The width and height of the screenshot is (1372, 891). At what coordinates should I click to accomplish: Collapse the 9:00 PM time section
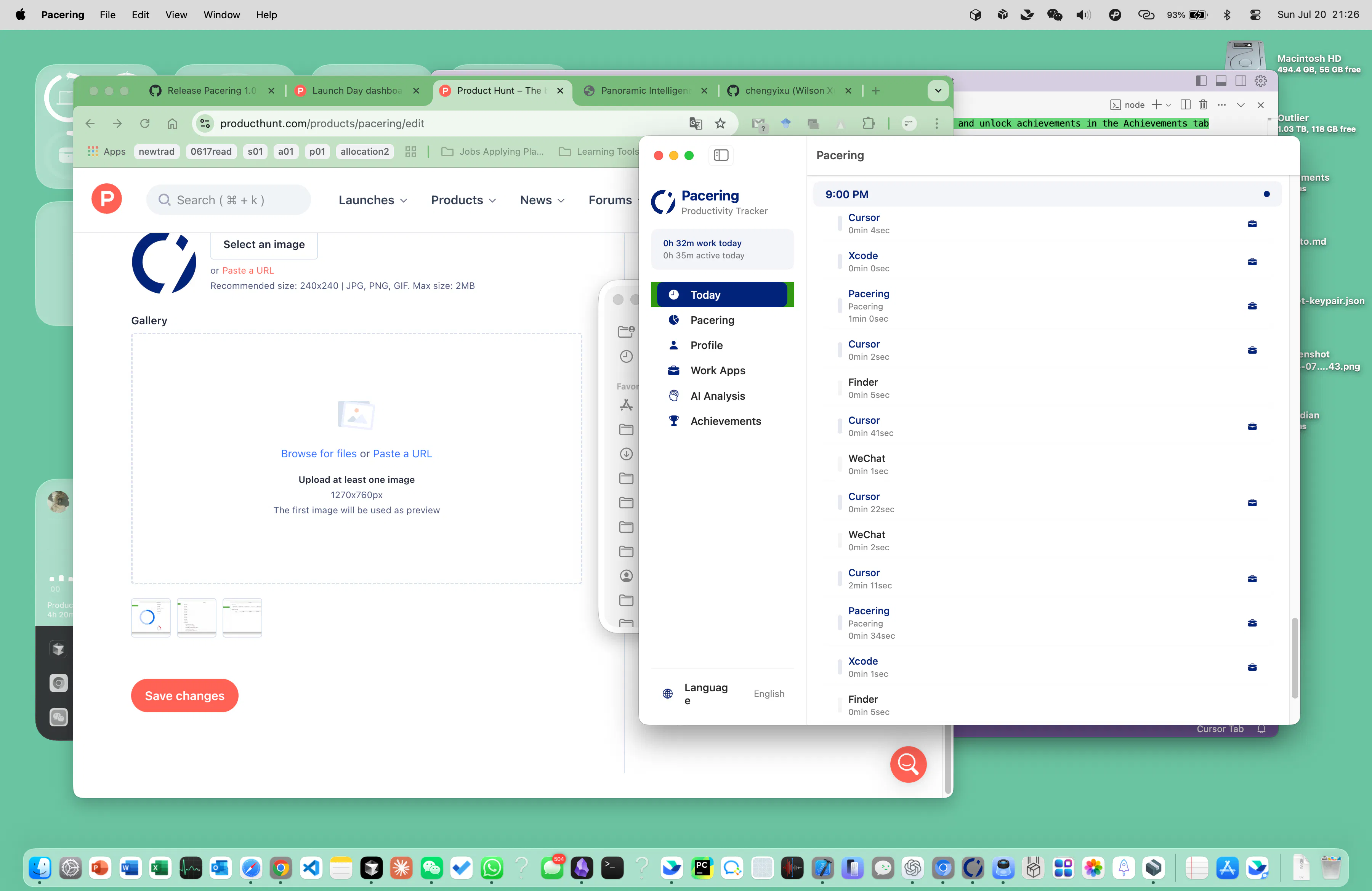(1047, 194)
